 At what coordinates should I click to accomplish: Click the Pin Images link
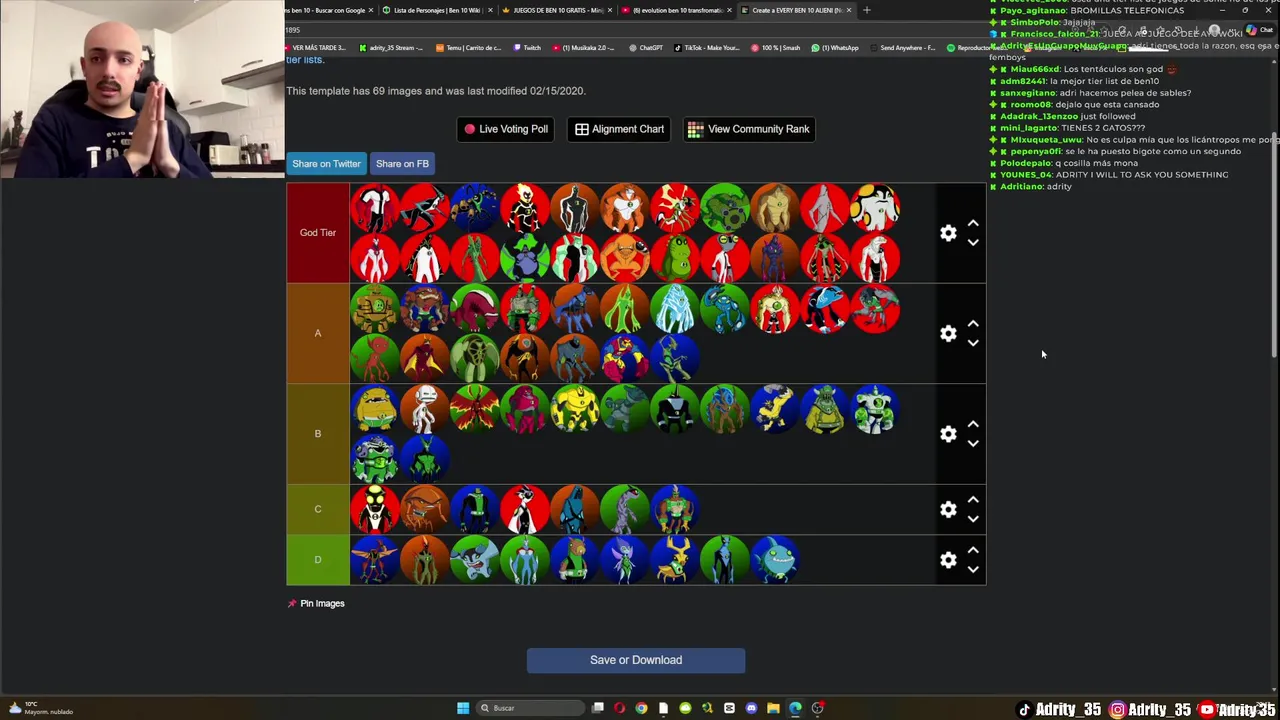click(x=316, y=604)
